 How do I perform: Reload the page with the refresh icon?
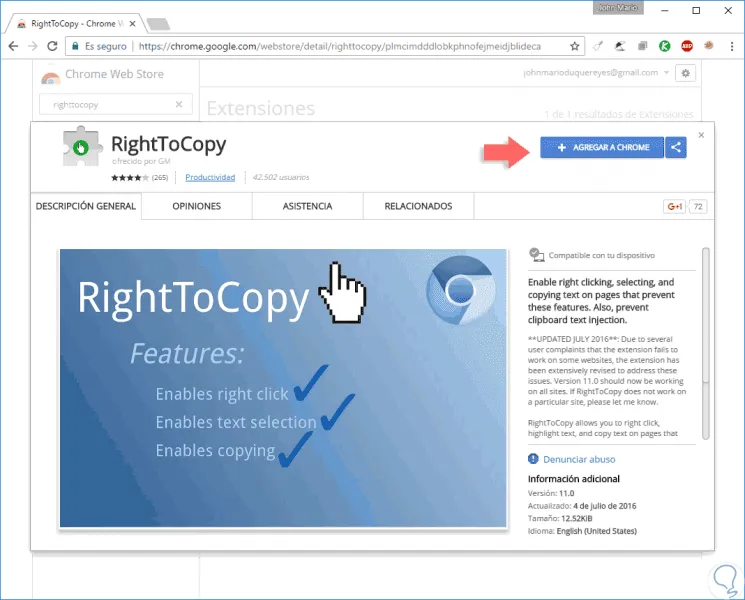[x=52, y=46]
